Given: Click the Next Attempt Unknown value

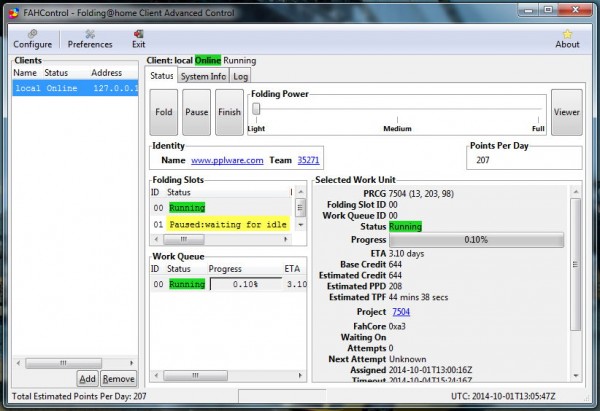Looking at the screenshot, I should (x=408, y=359).
